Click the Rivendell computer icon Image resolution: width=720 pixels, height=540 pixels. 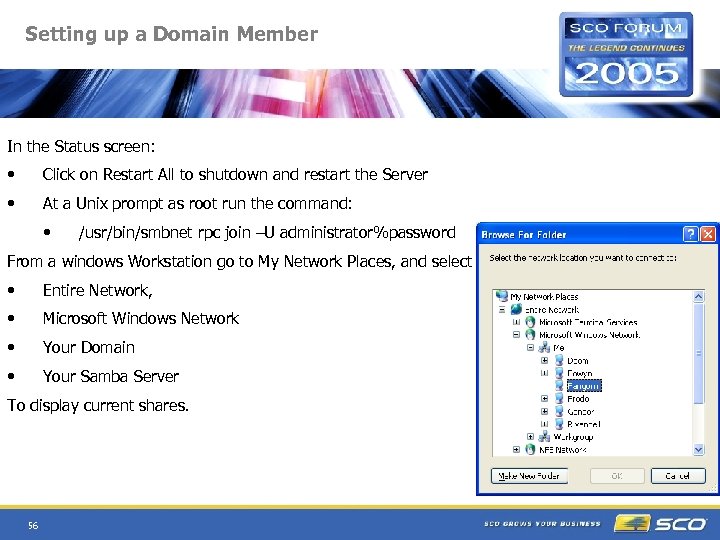pos(559,424)
